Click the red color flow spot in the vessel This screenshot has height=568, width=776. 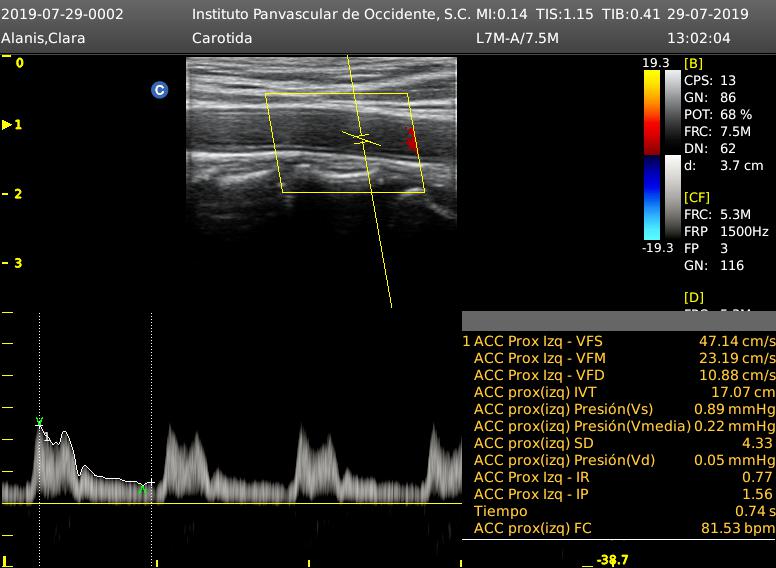click(411, 140)
